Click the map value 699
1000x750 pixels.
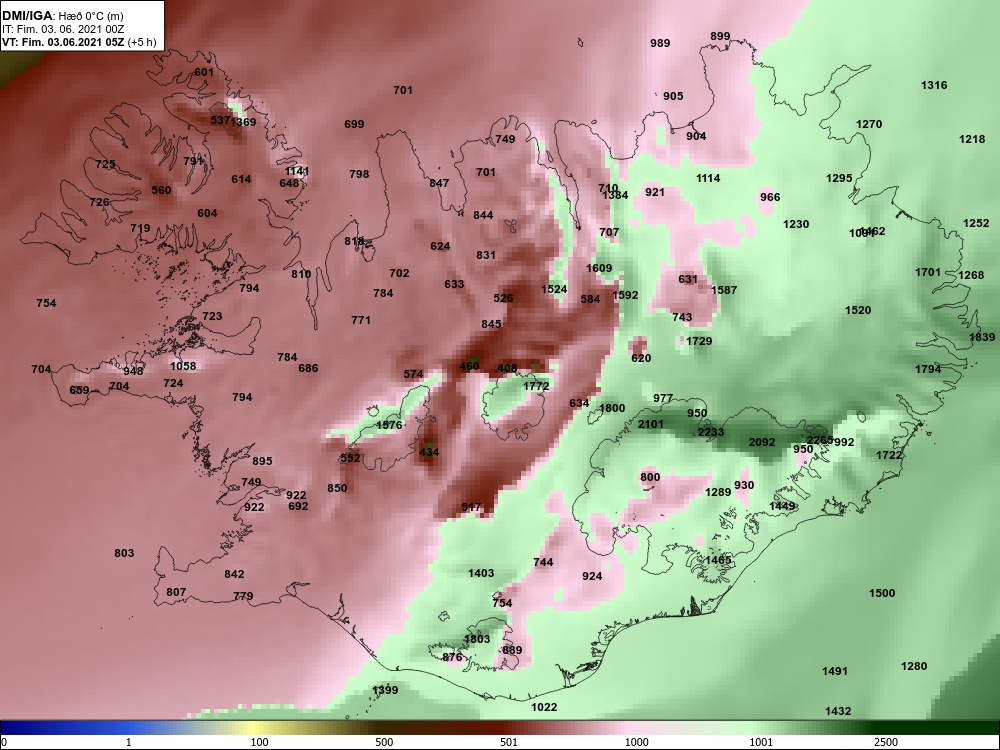(x=354, y=124)
